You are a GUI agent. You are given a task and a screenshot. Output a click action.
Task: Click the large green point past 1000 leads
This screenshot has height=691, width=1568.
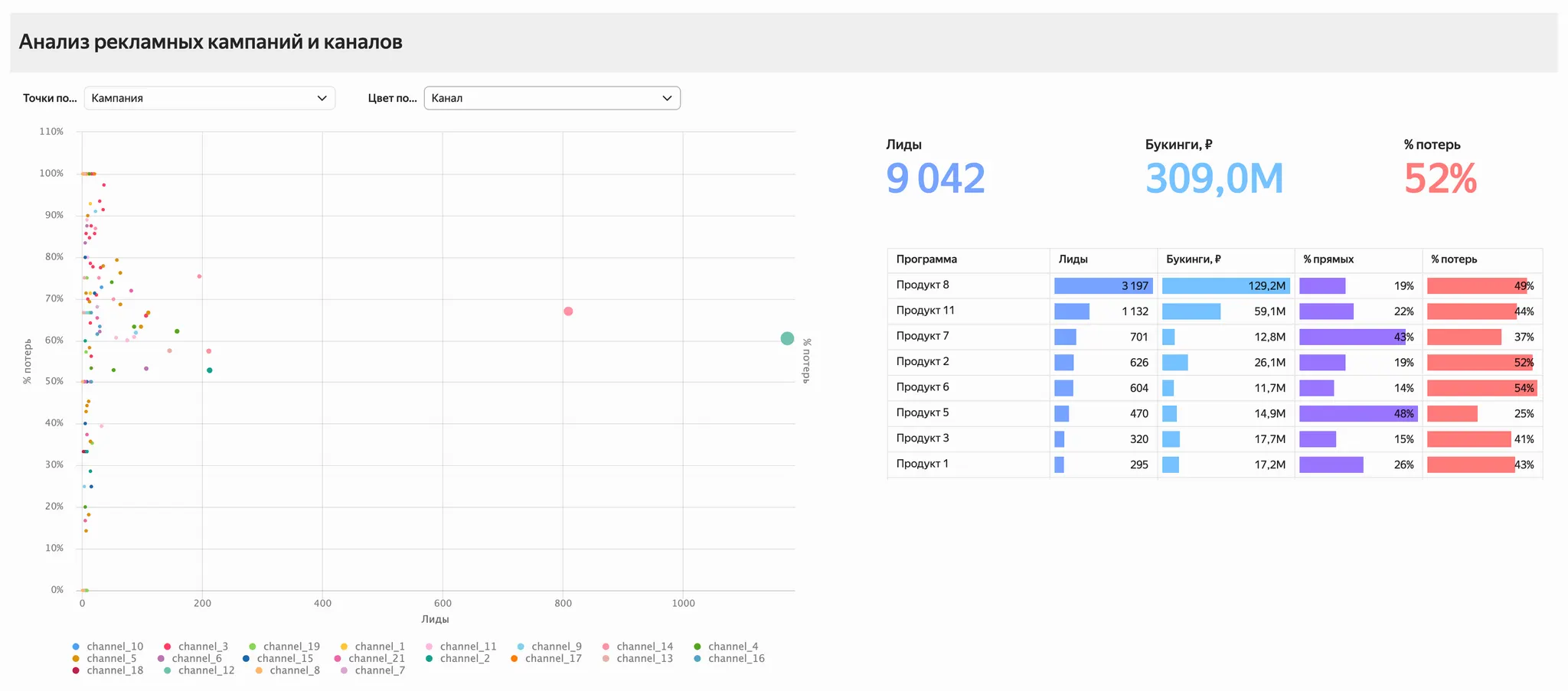(787, 338)
